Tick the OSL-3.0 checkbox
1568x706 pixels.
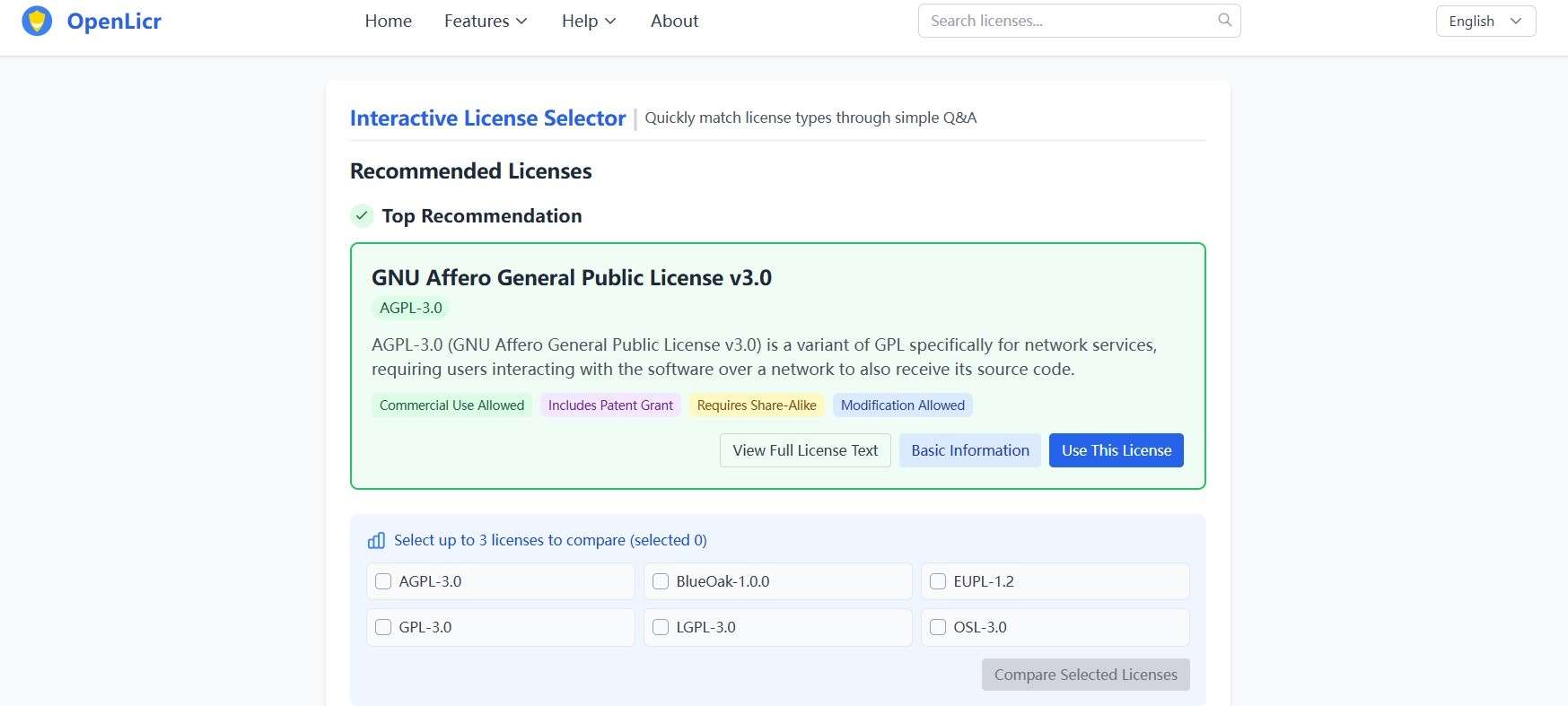(x=938, y=627)
